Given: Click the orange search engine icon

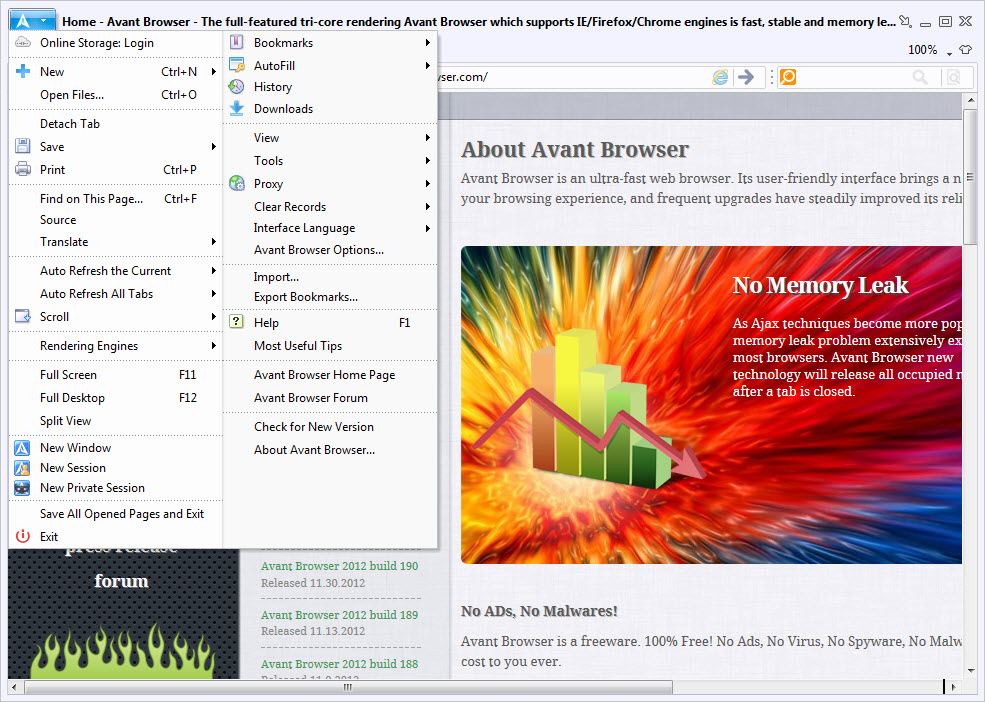Looking at the screenshot, I should tap(788, 77).
